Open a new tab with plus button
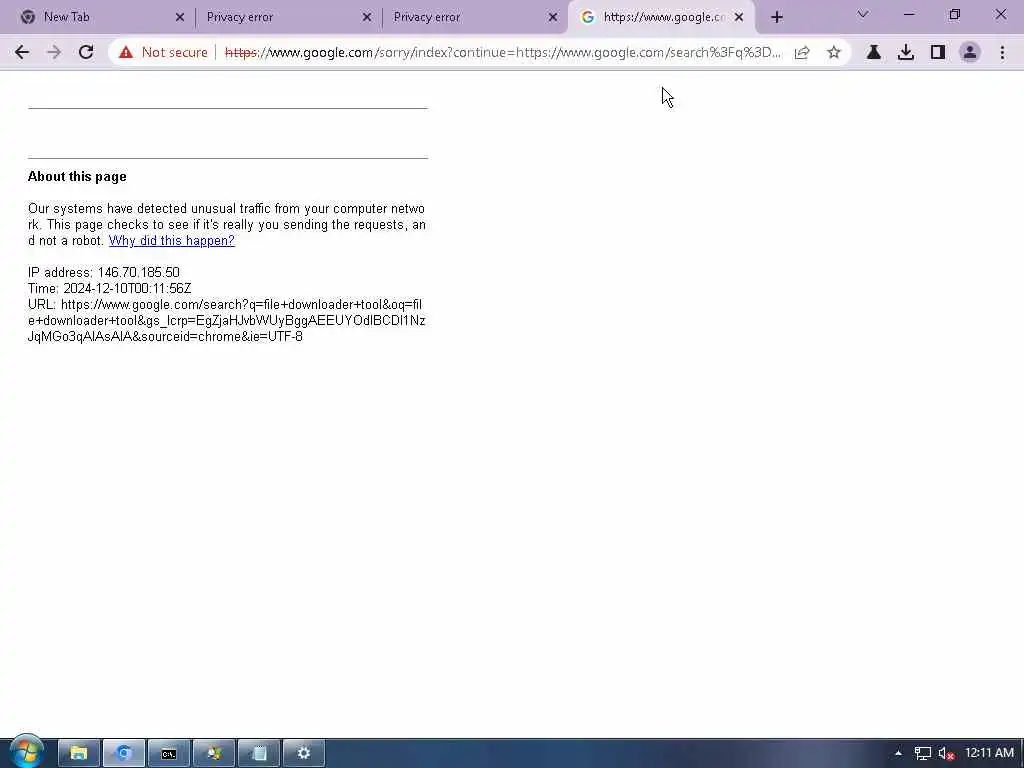 point(776,17)
